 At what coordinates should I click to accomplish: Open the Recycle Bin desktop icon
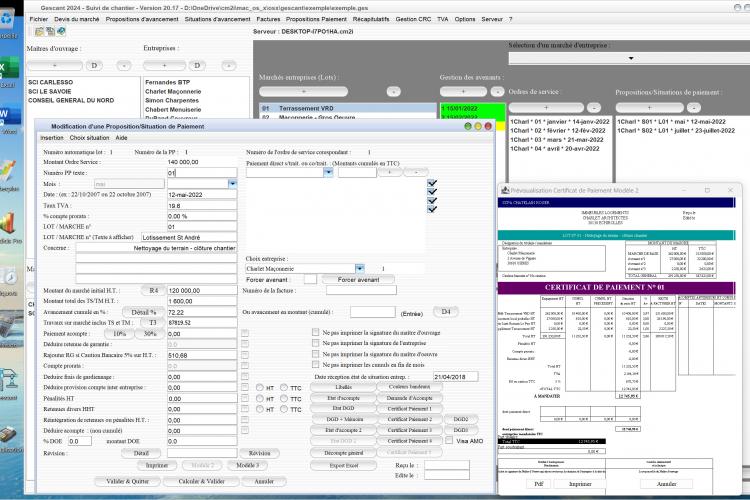(x=8, y=20)
